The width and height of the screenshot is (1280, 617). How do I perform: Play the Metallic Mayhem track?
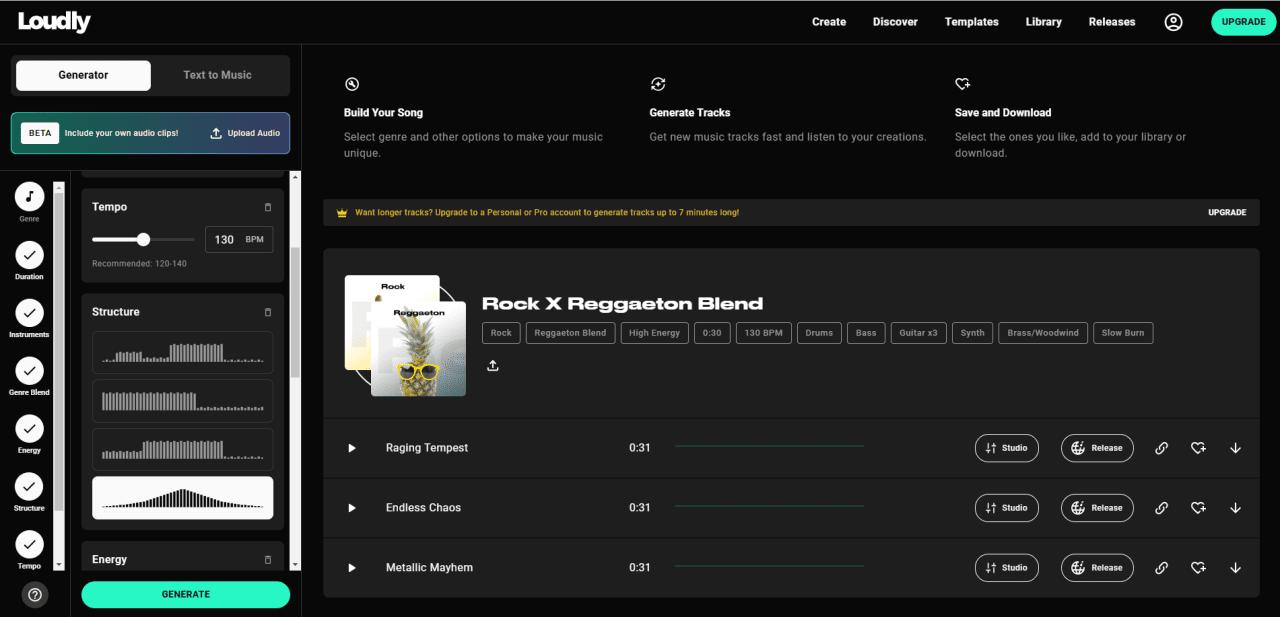pos(352,568)
